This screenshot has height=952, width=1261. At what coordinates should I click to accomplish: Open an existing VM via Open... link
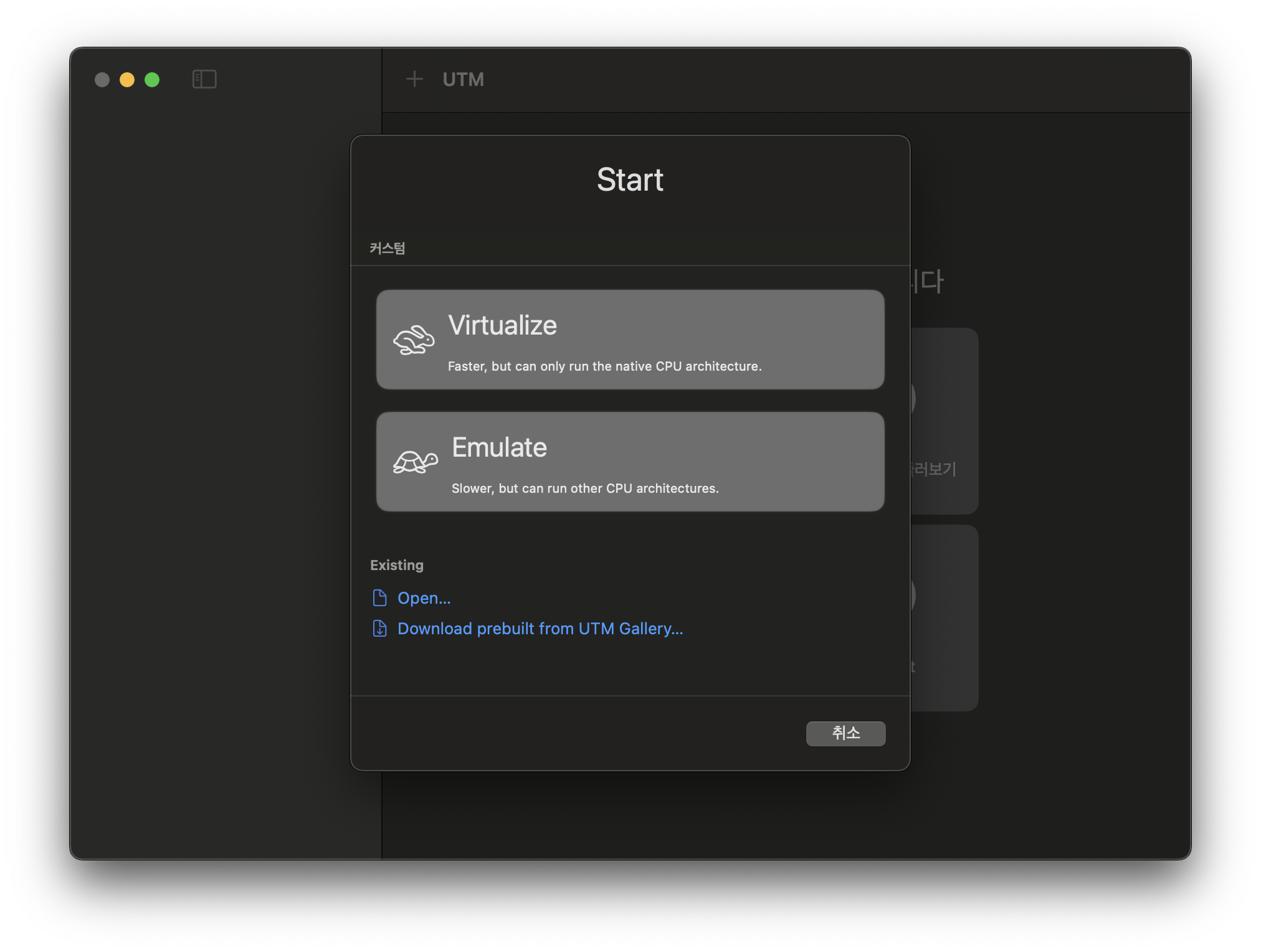[x=424, y=598]
